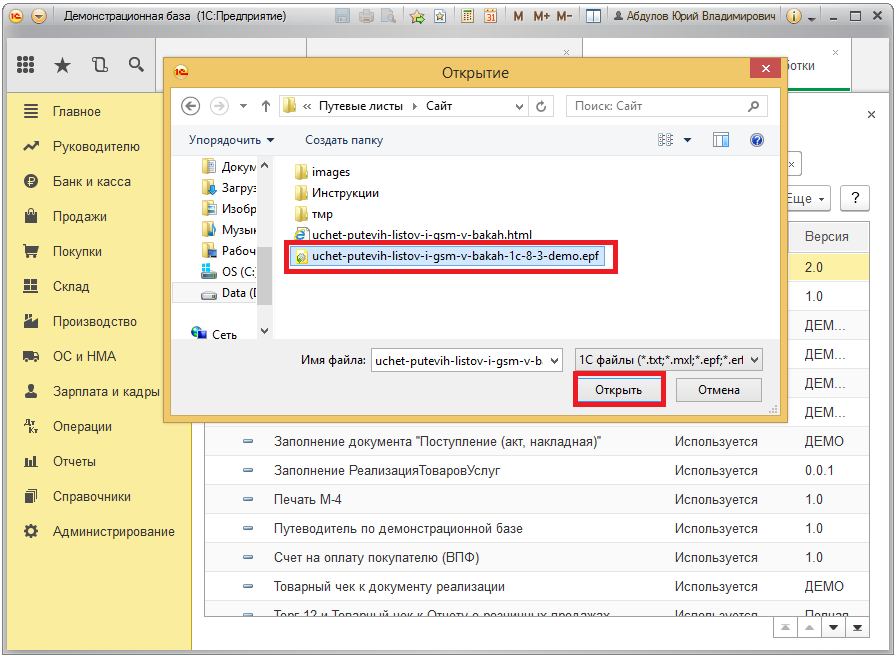
Task: Go up one folder level with the up arrow
Action: coord(266,106)
